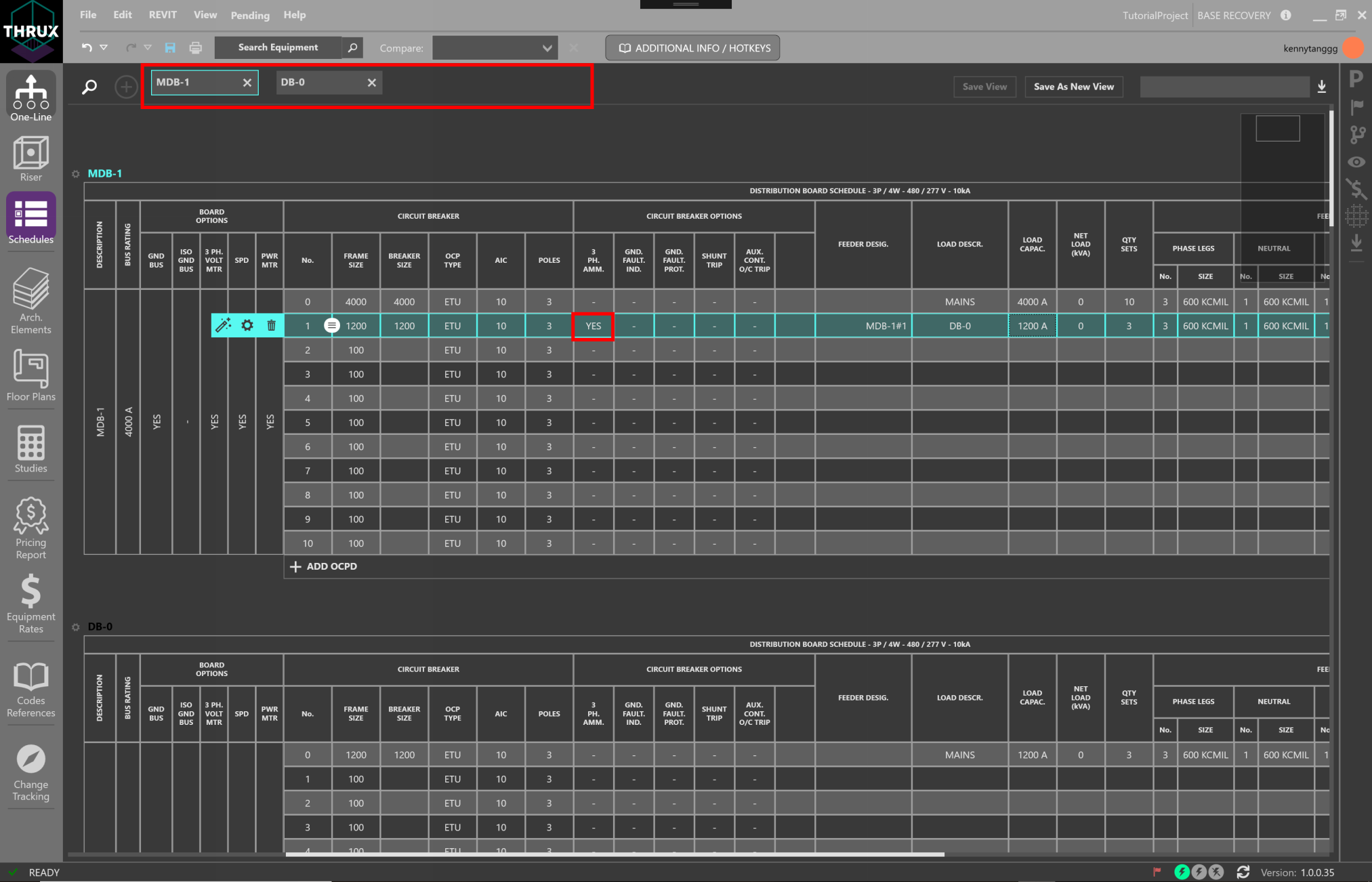Screen dimensions: 1372x882
Task: Expand the undo history chevron
Action: click(104, 47)
